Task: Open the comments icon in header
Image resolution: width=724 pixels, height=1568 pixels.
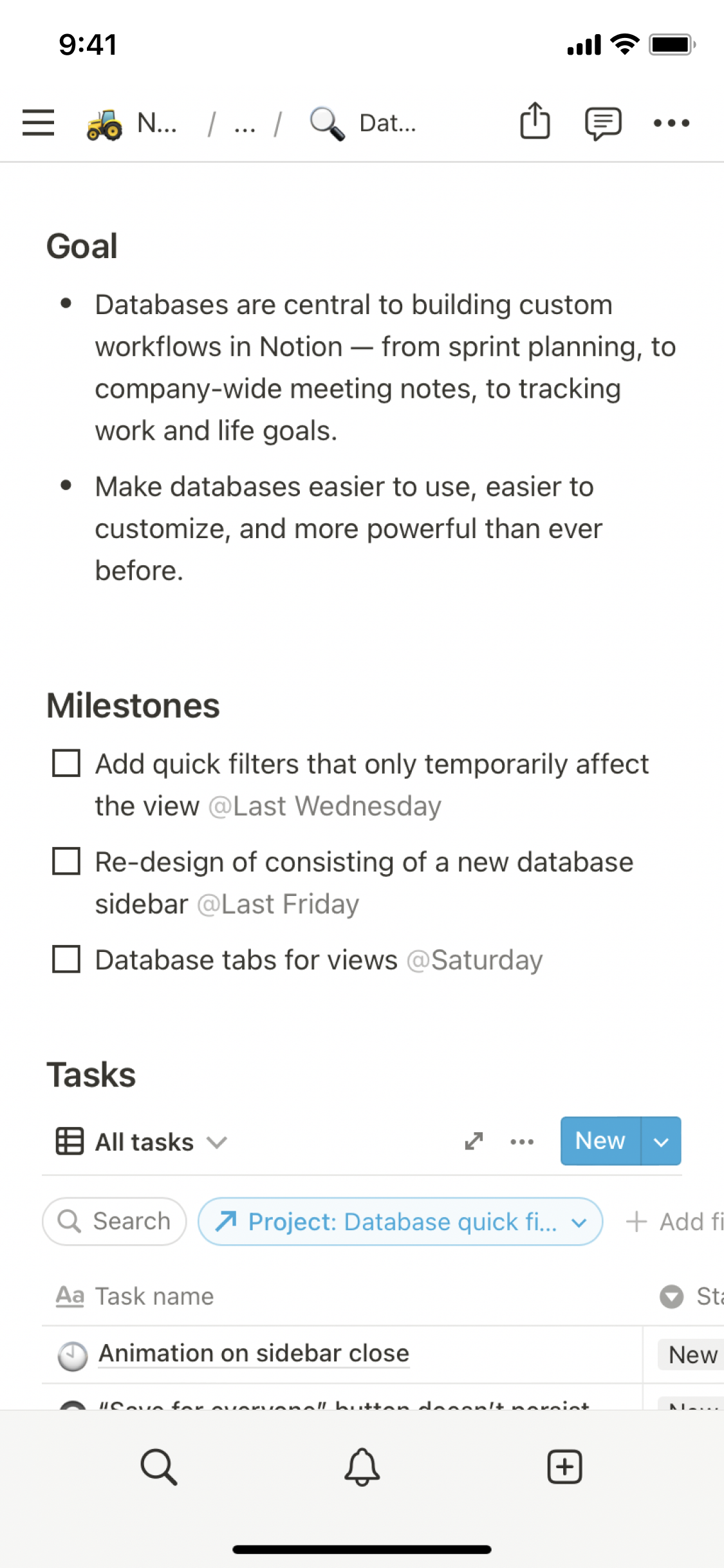Action: point(602,122)
